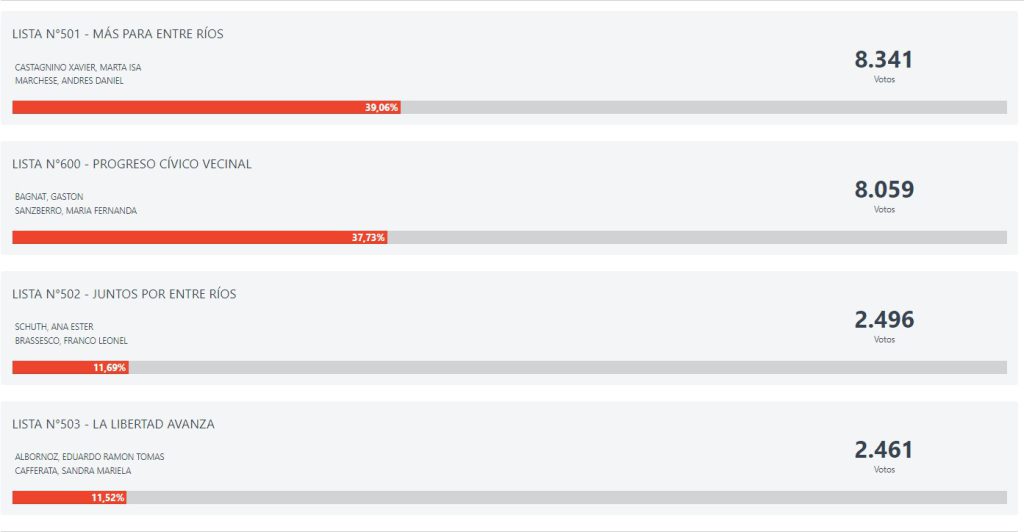
Task: Click the 2.496 votes total
Action: tap(884, 319)
